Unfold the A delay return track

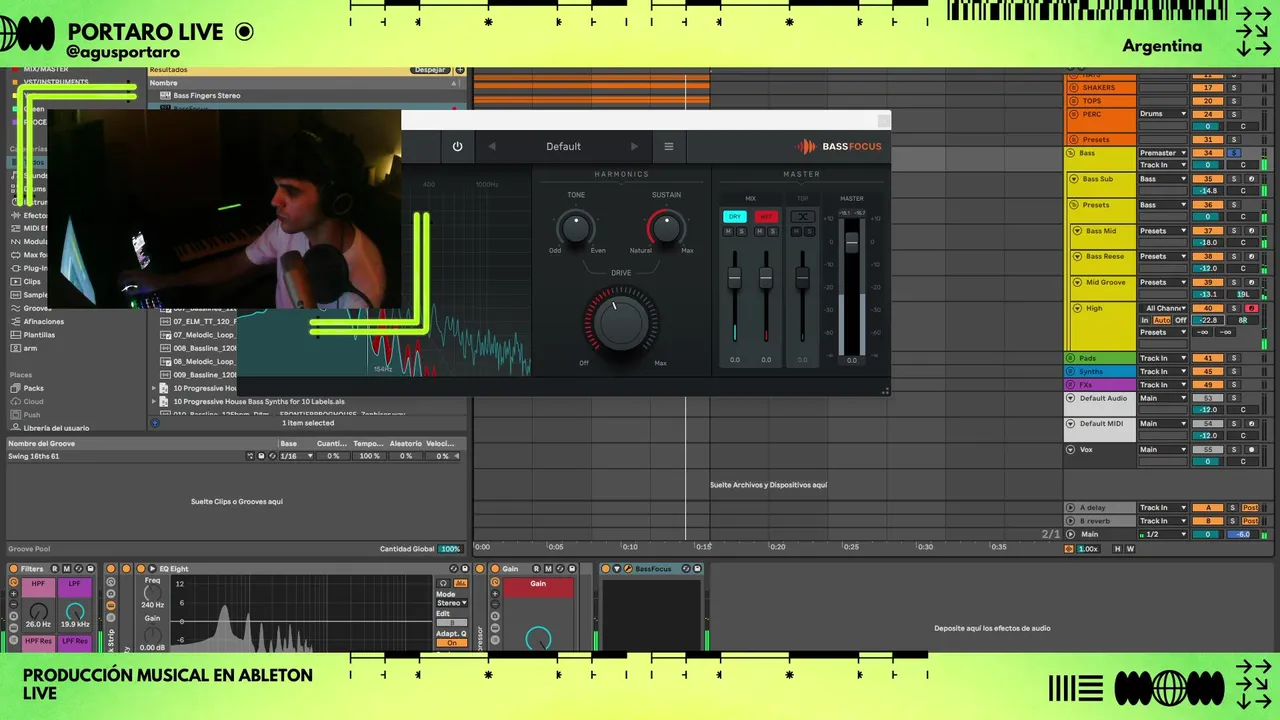coord(1071,508)
